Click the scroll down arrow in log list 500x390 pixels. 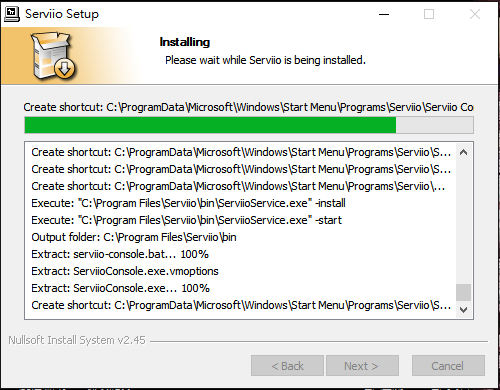coord(463,310)
